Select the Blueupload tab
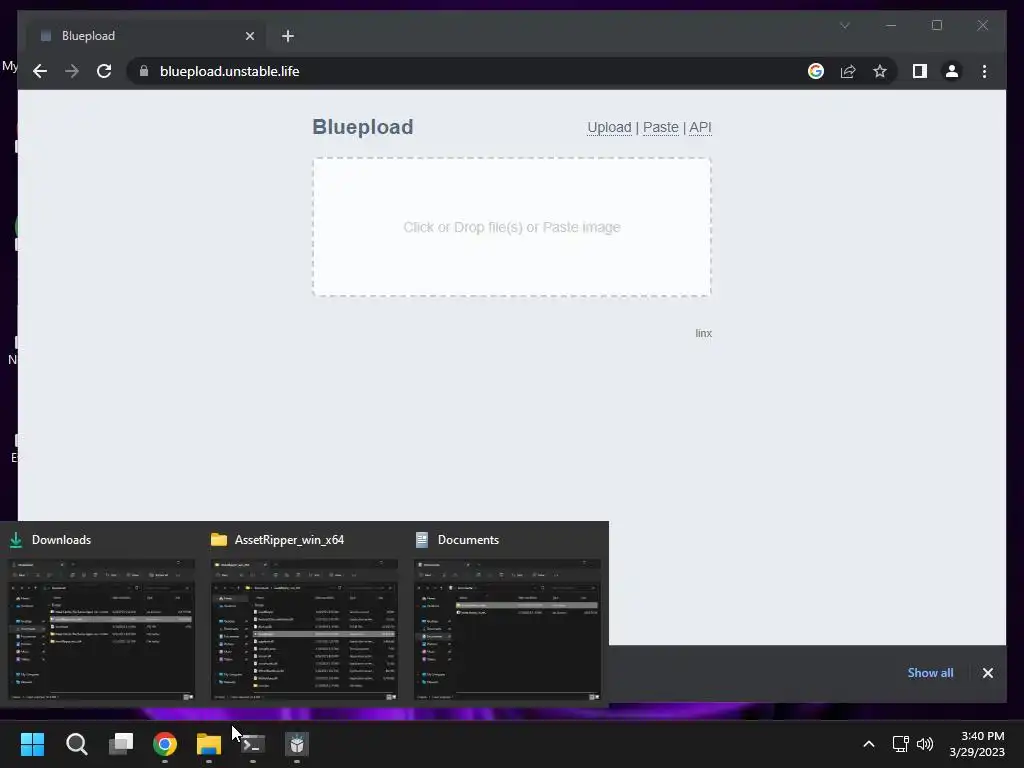 pos(146,36)
